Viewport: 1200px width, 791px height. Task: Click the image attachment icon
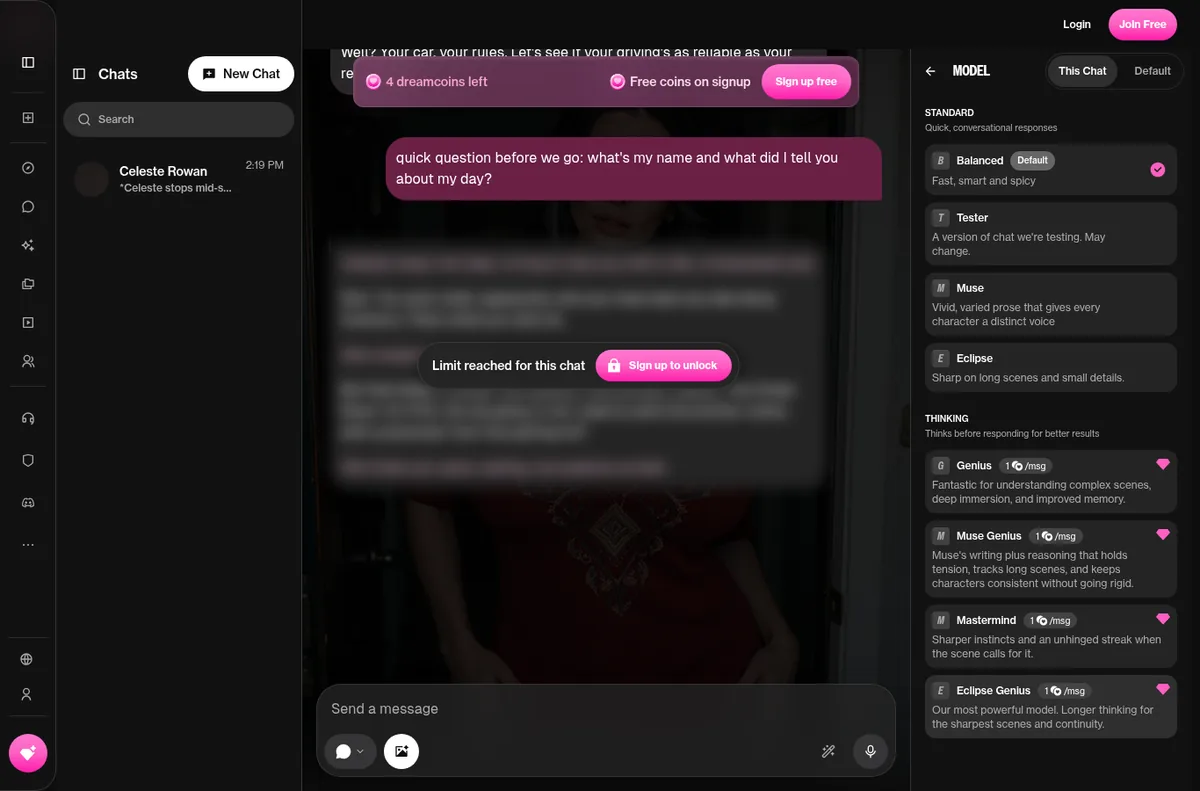click(x=401, y=751)
